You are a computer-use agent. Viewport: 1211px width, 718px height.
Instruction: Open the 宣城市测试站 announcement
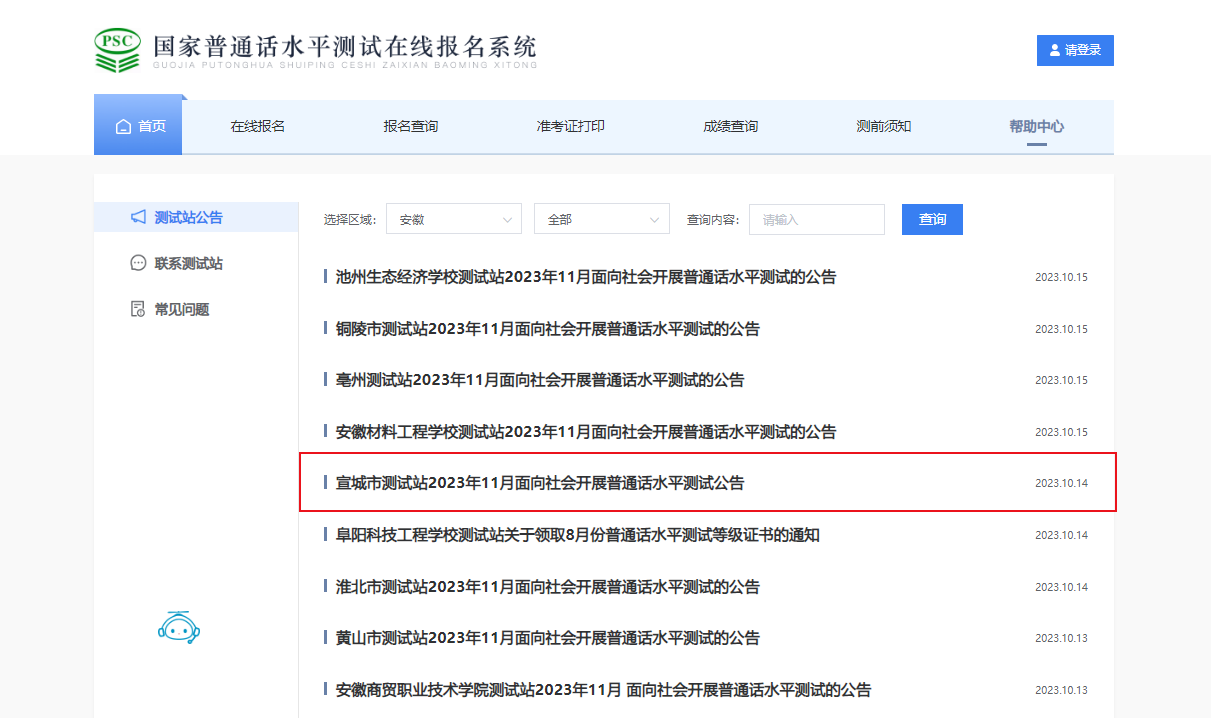click(x=540, y=483)
